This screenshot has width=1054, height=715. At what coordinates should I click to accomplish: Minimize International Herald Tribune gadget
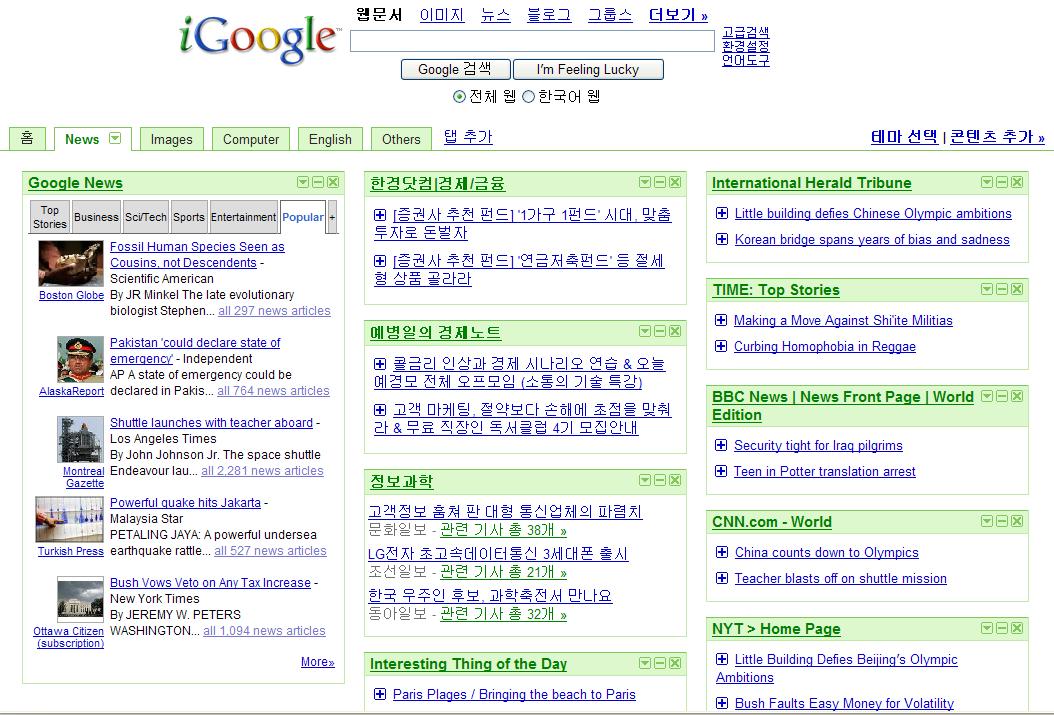[1002, 182]
